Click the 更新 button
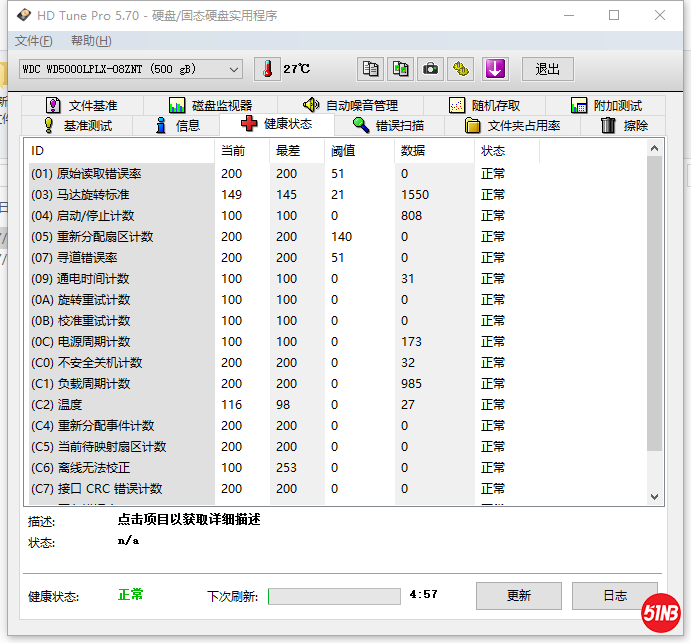Image resolution: width=691 pixels, height=643 pixels. pos(518,596)
